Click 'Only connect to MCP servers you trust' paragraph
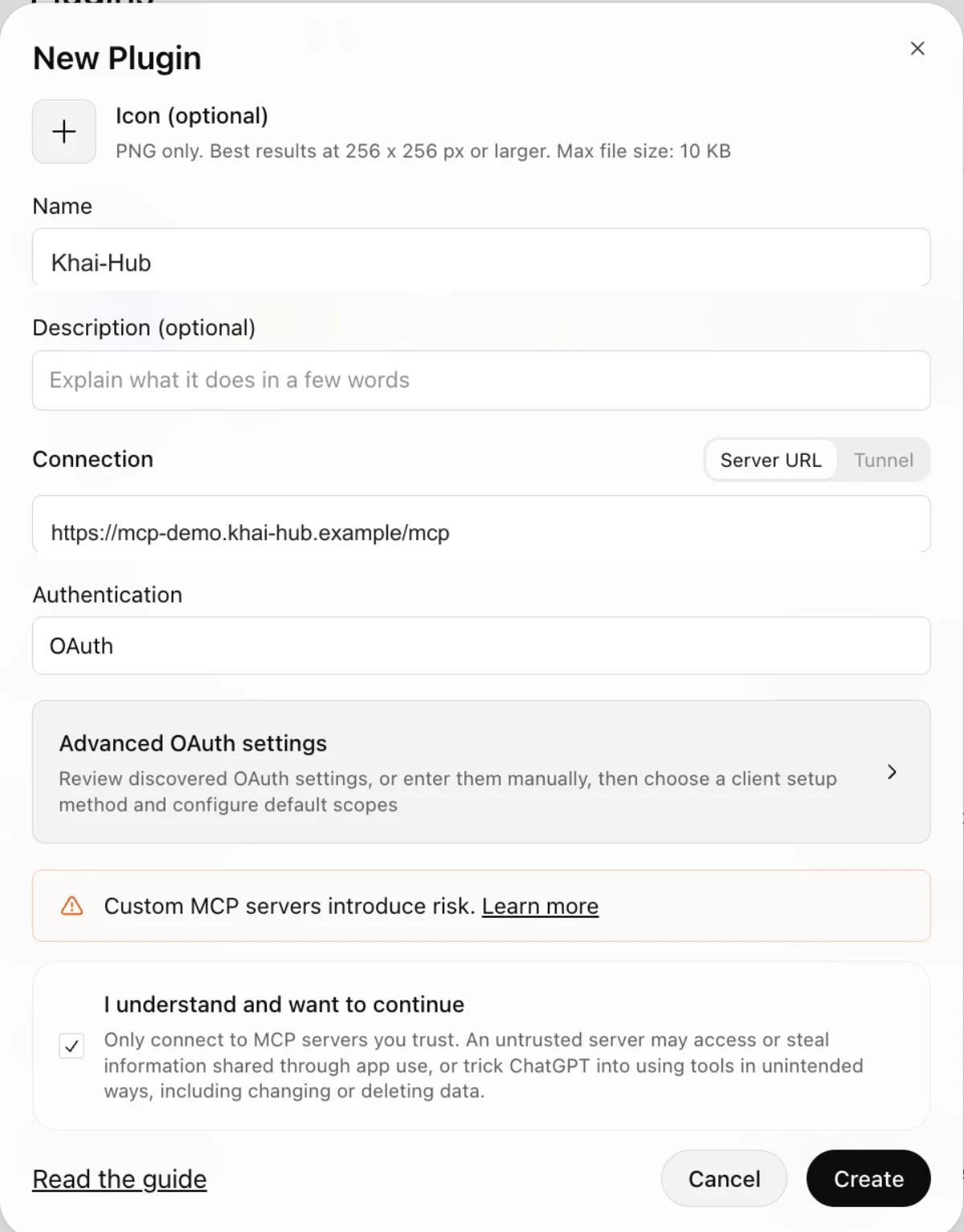Screen dimensions: 964x1232 point(484,1065)
